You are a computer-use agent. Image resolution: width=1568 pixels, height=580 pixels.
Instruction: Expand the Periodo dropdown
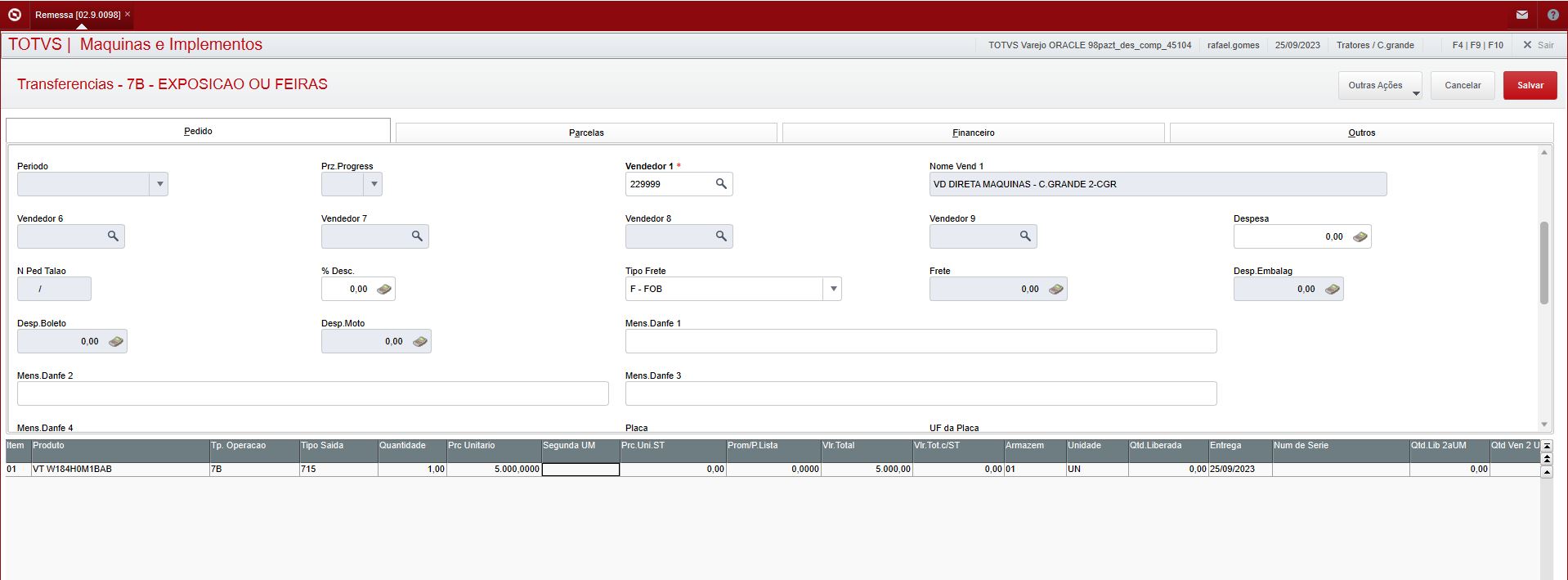(x=159, y=184)
